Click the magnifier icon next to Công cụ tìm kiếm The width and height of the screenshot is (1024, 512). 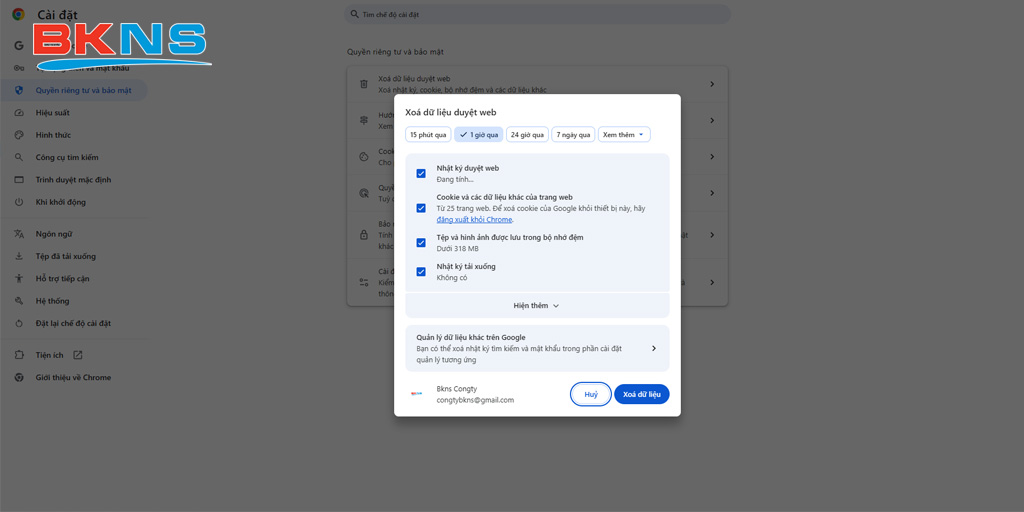pyautogui.click(x=19, y=157)
